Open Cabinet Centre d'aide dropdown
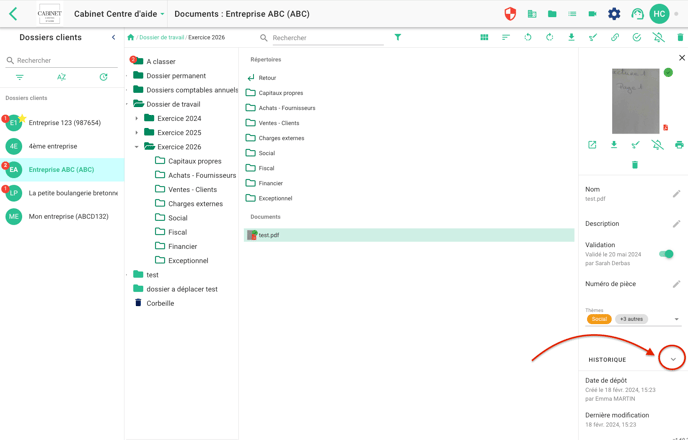The height and width of the screenshot is (440, 688). (x=119, y=14)
